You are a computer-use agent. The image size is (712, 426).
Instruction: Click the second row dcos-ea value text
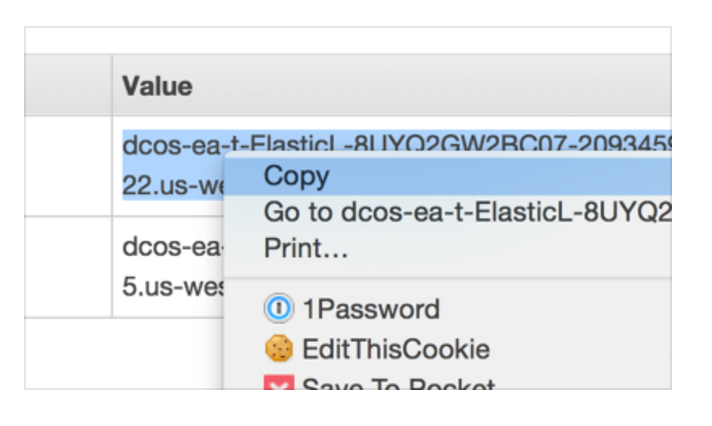point(173,247)
